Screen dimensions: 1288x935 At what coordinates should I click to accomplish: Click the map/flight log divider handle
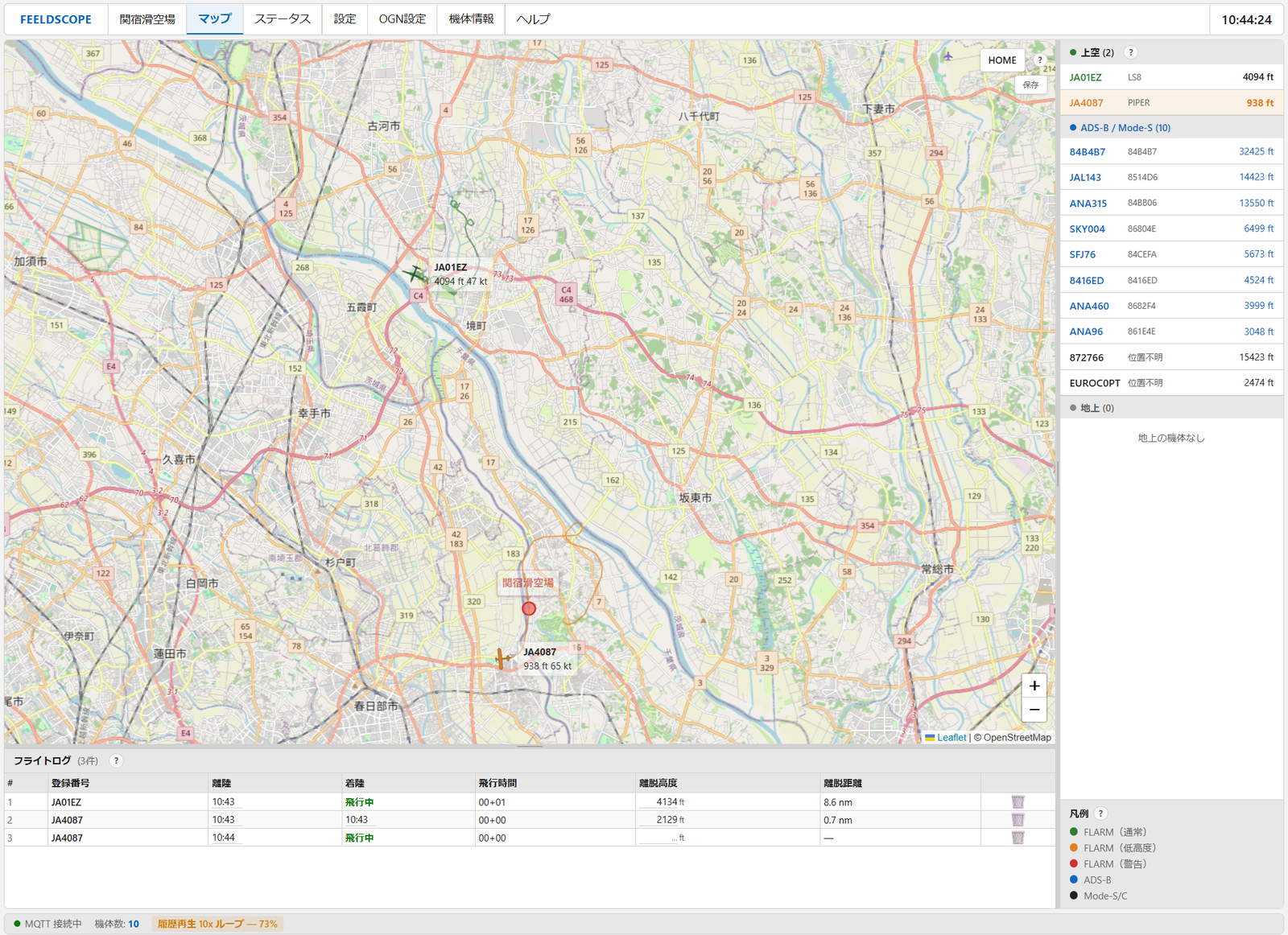530,746
